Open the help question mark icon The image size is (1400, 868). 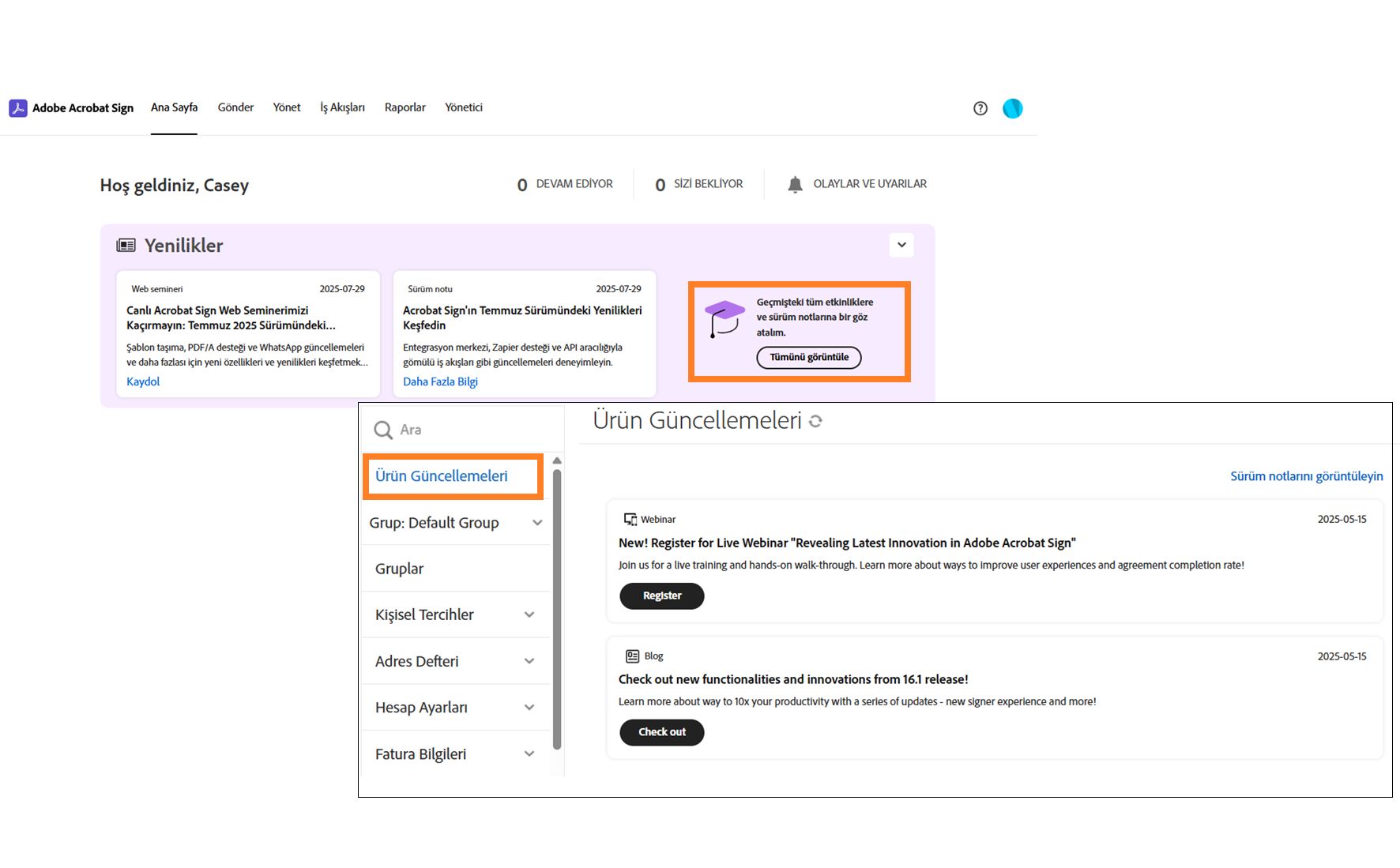[x=980, y=108]
